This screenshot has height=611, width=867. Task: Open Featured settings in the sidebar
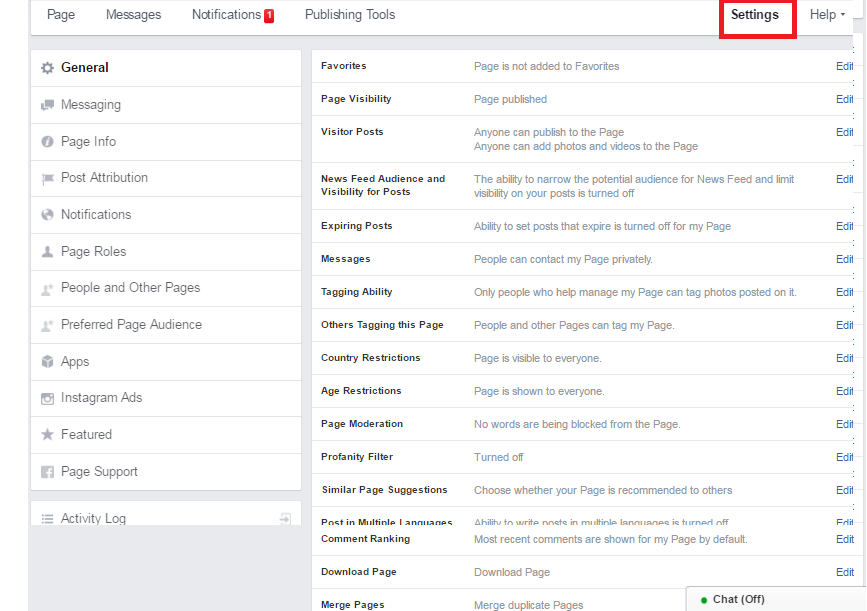point(166,435)
